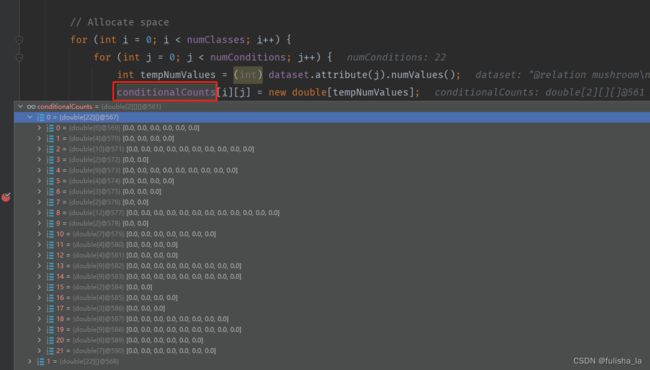Collapse the conditionalCounts root node
The image size is (650, 370).
[20, 107]
